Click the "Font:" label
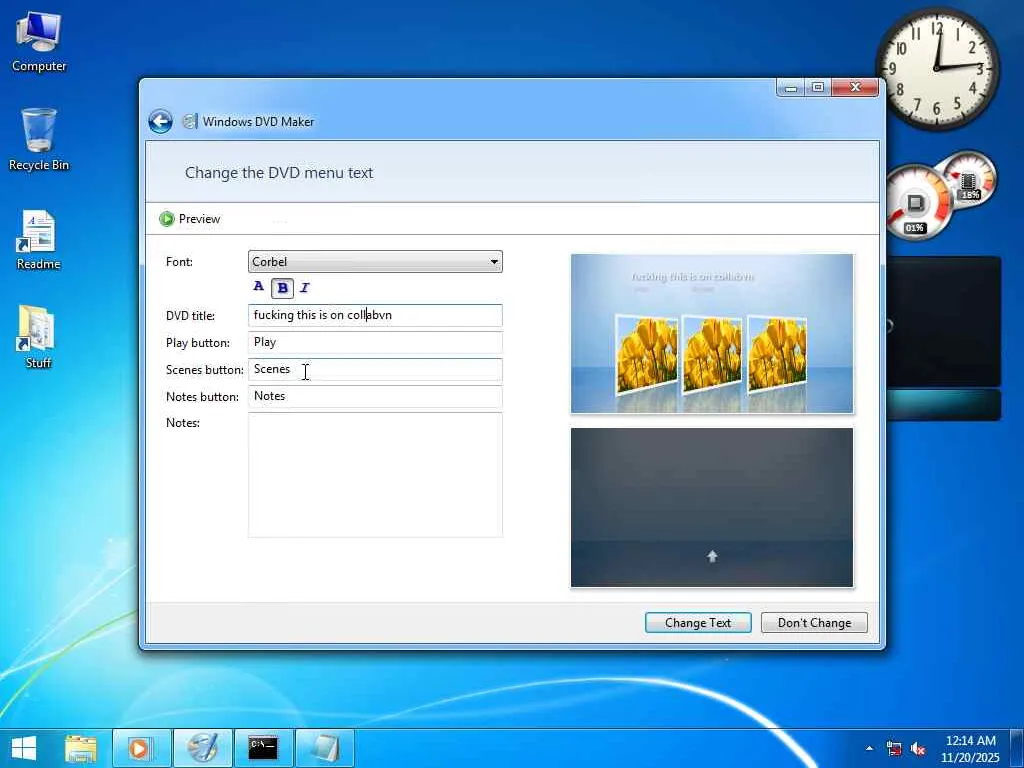Viewport: 1024px width, 768px height. click(x=179, y=262)
